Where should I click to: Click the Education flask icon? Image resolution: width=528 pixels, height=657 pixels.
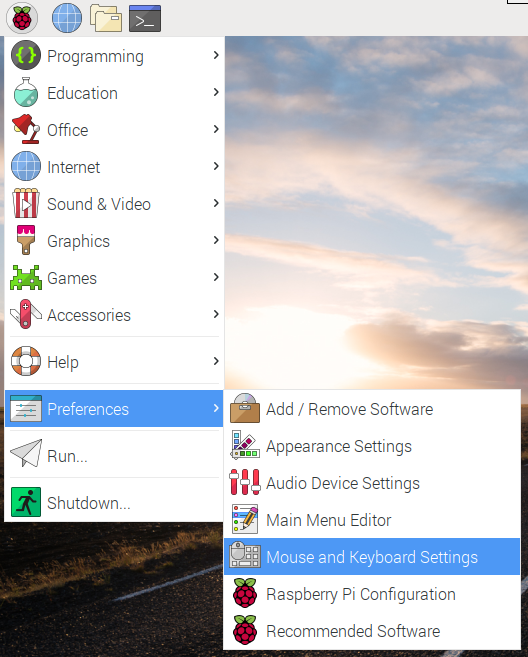[26, 92]
